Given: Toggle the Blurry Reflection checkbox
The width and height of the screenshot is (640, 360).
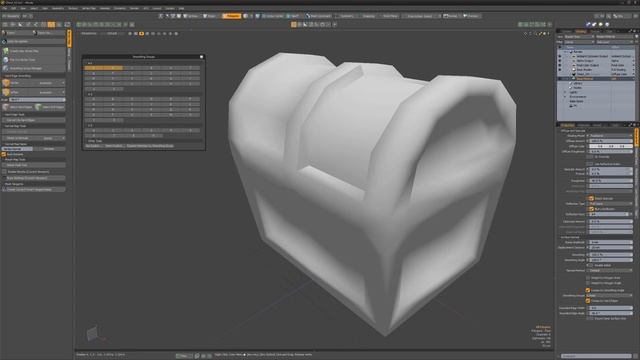Looking at the screenshot, I should point(591,209).
